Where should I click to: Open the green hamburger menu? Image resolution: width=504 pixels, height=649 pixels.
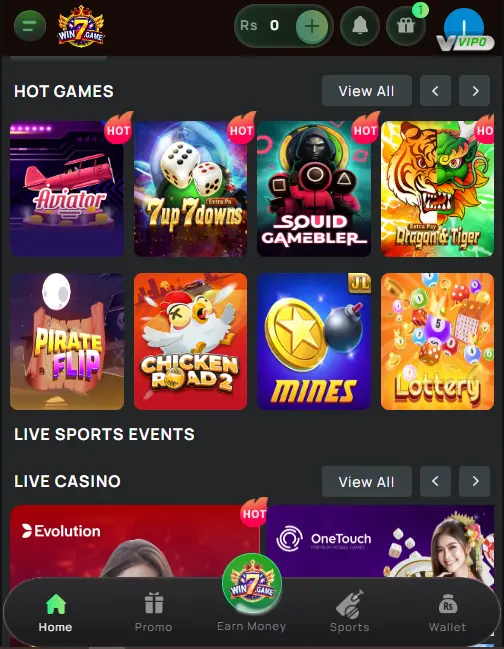(x=30, y=26)
